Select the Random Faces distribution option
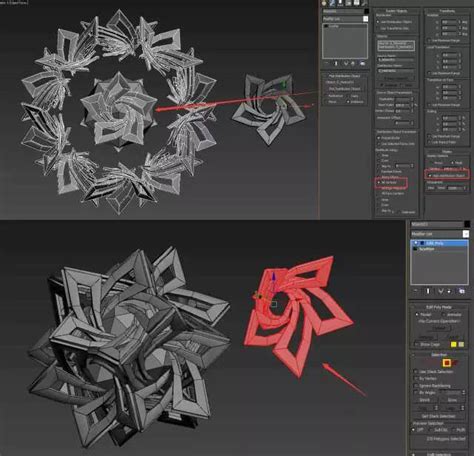Screen dimensions: 474x456 click(378, 172)
